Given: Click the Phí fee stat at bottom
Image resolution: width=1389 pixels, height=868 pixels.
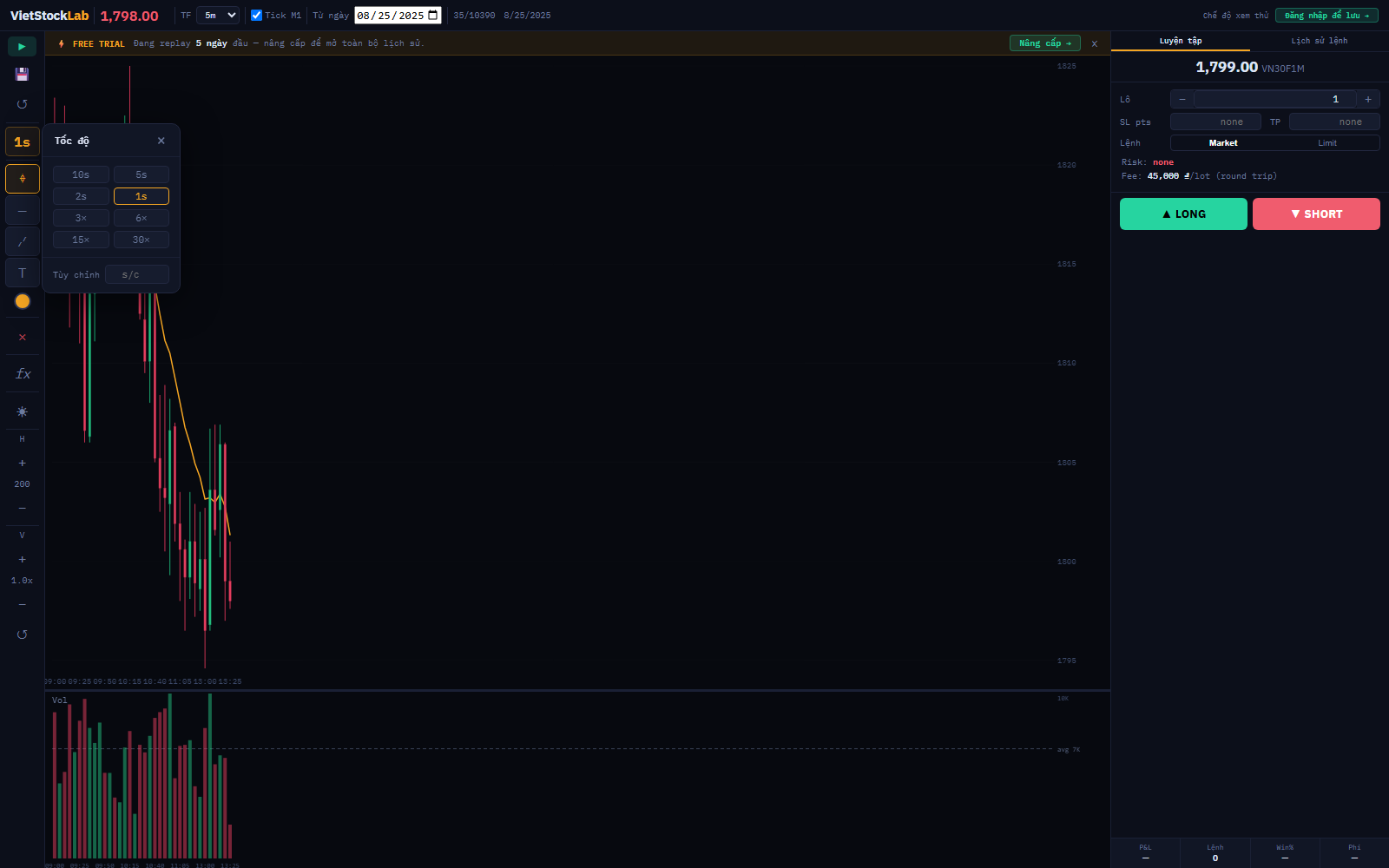Looking at the screenshot, I should coord(1354,852).
